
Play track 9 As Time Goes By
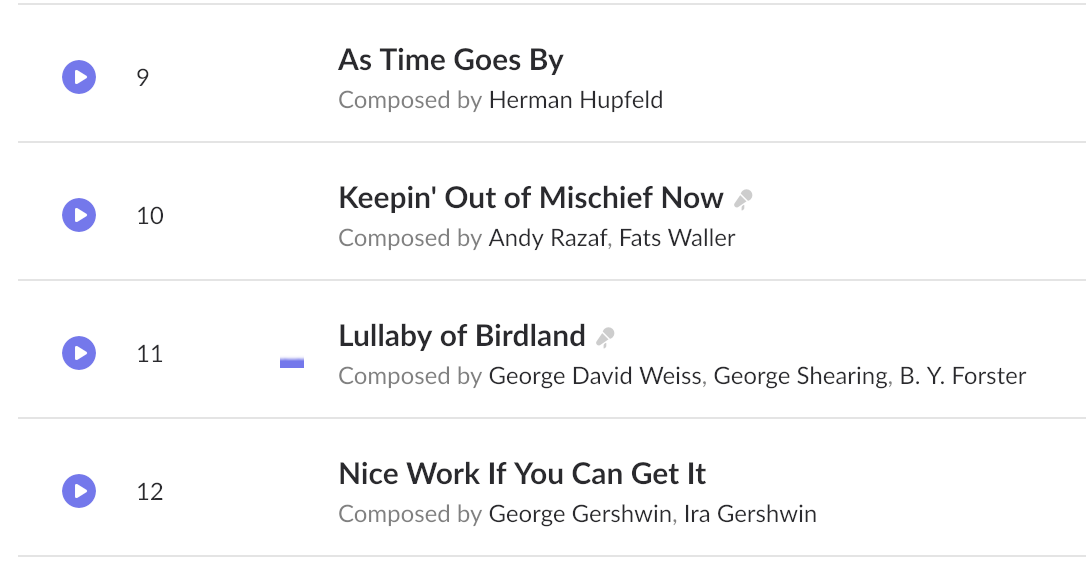[79, 77]
